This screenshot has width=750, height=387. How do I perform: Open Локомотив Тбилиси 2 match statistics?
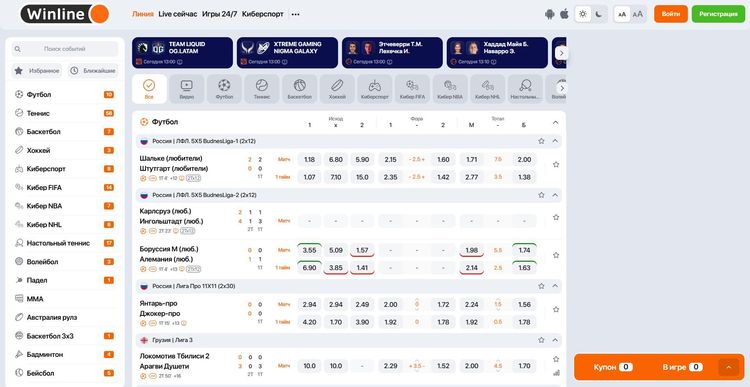click(x=556, y=373)
